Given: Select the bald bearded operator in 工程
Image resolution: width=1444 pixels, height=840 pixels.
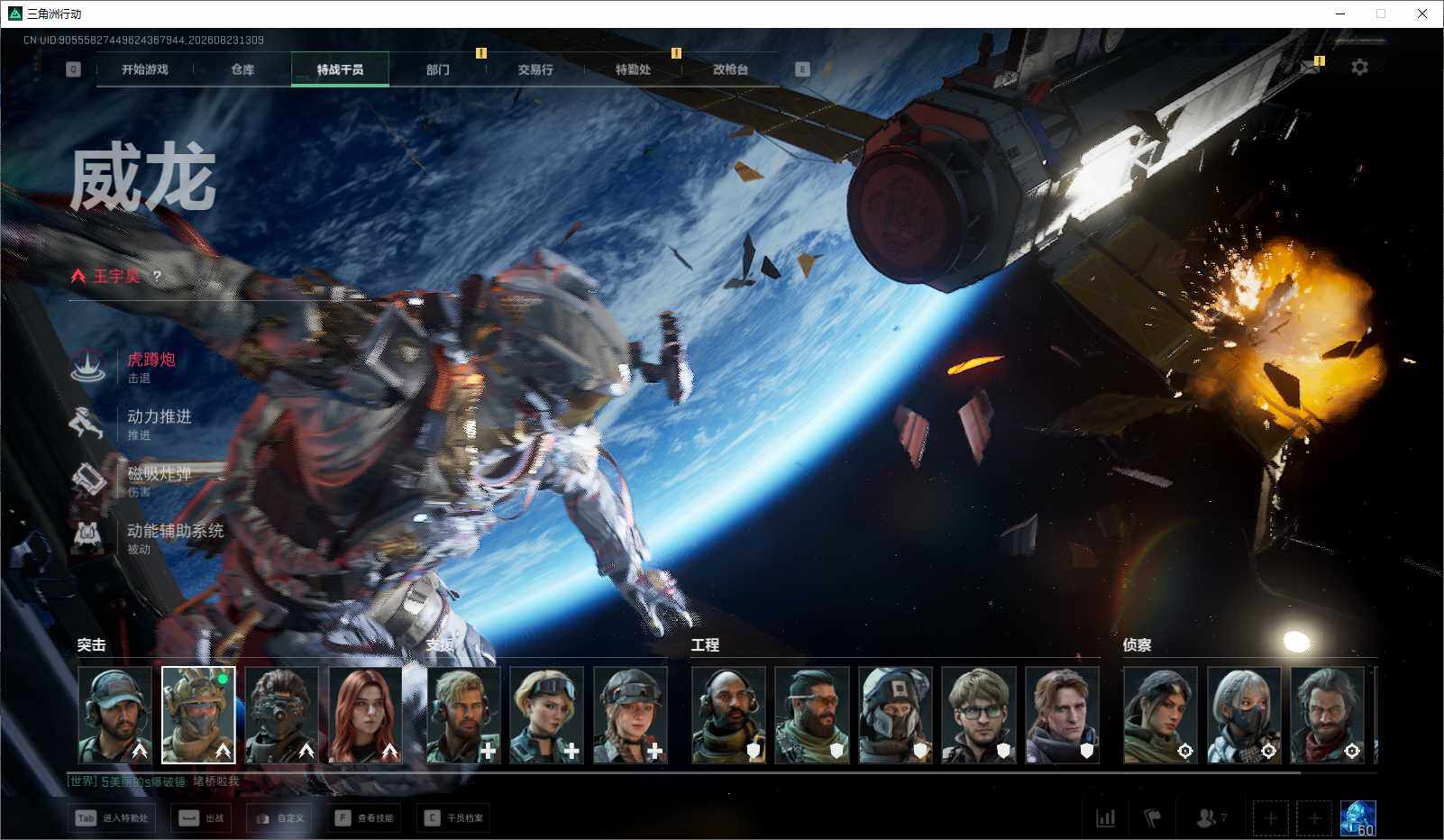Looking at the screenshot, I should click(728, 715).
